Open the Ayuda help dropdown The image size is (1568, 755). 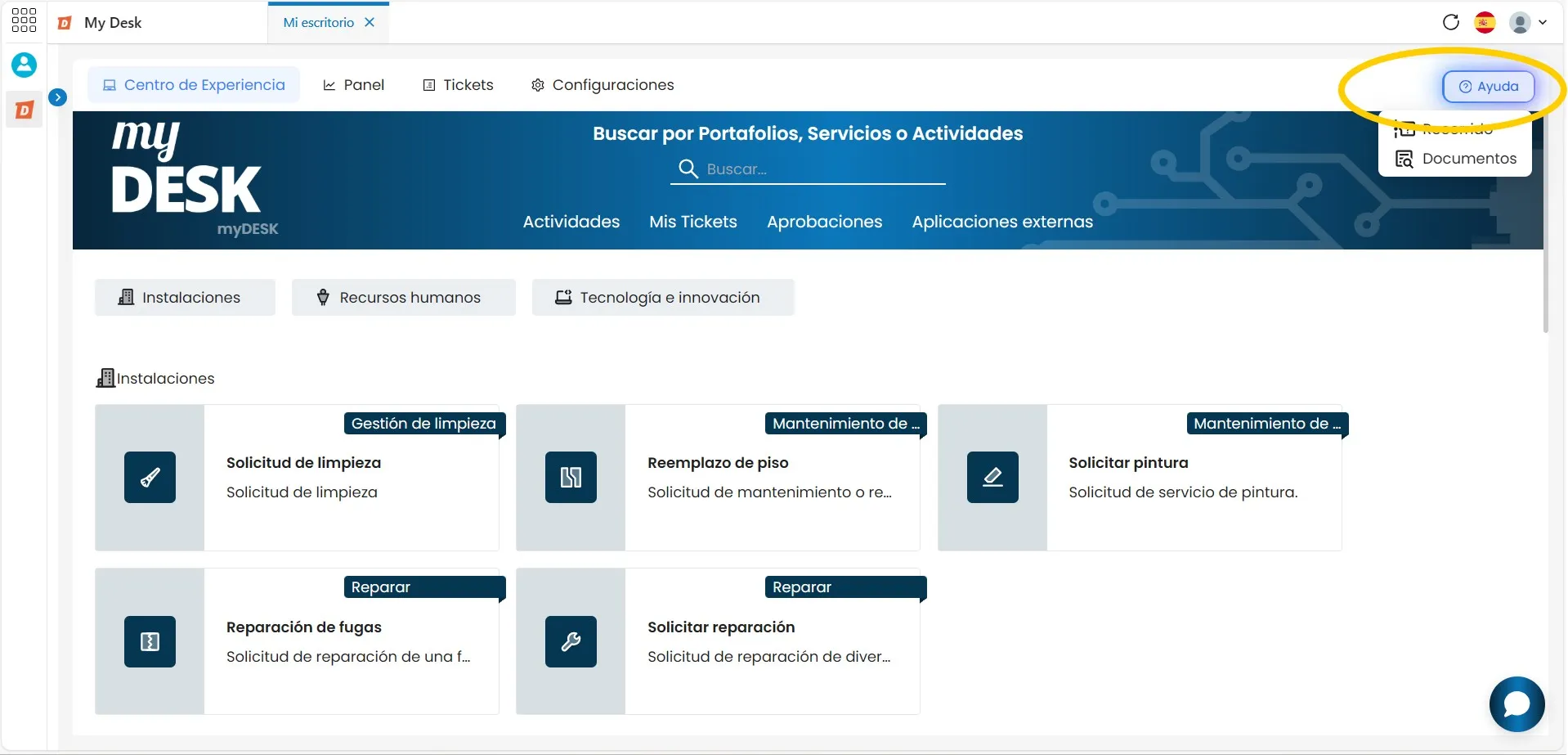(x=1488, y=86)
